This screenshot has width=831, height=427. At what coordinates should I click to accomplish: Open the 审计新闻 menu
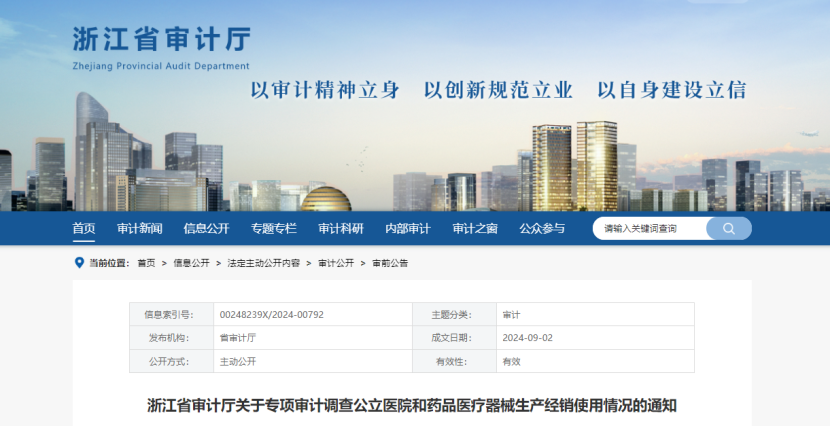pyautogui.click(x=139, y=229)
